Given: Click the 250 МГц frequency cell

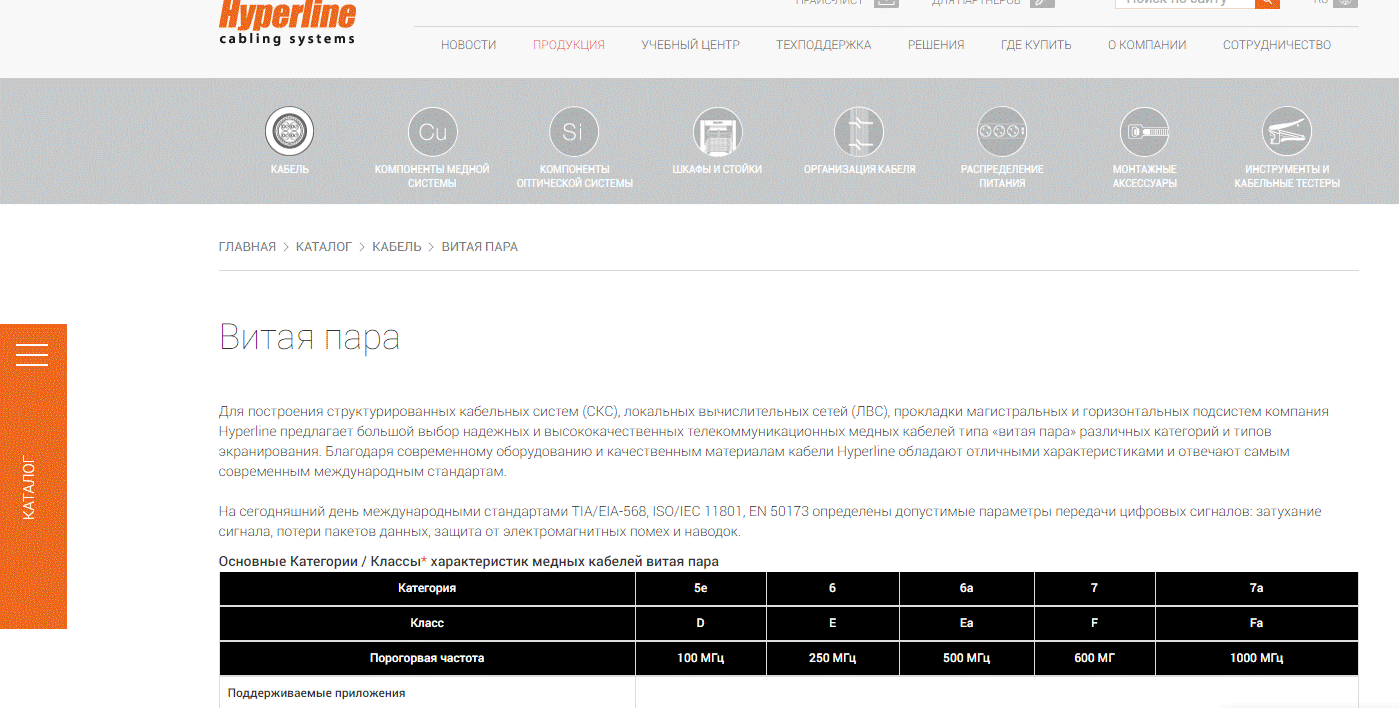Looking at the screenshot, I should pos(833,658).
